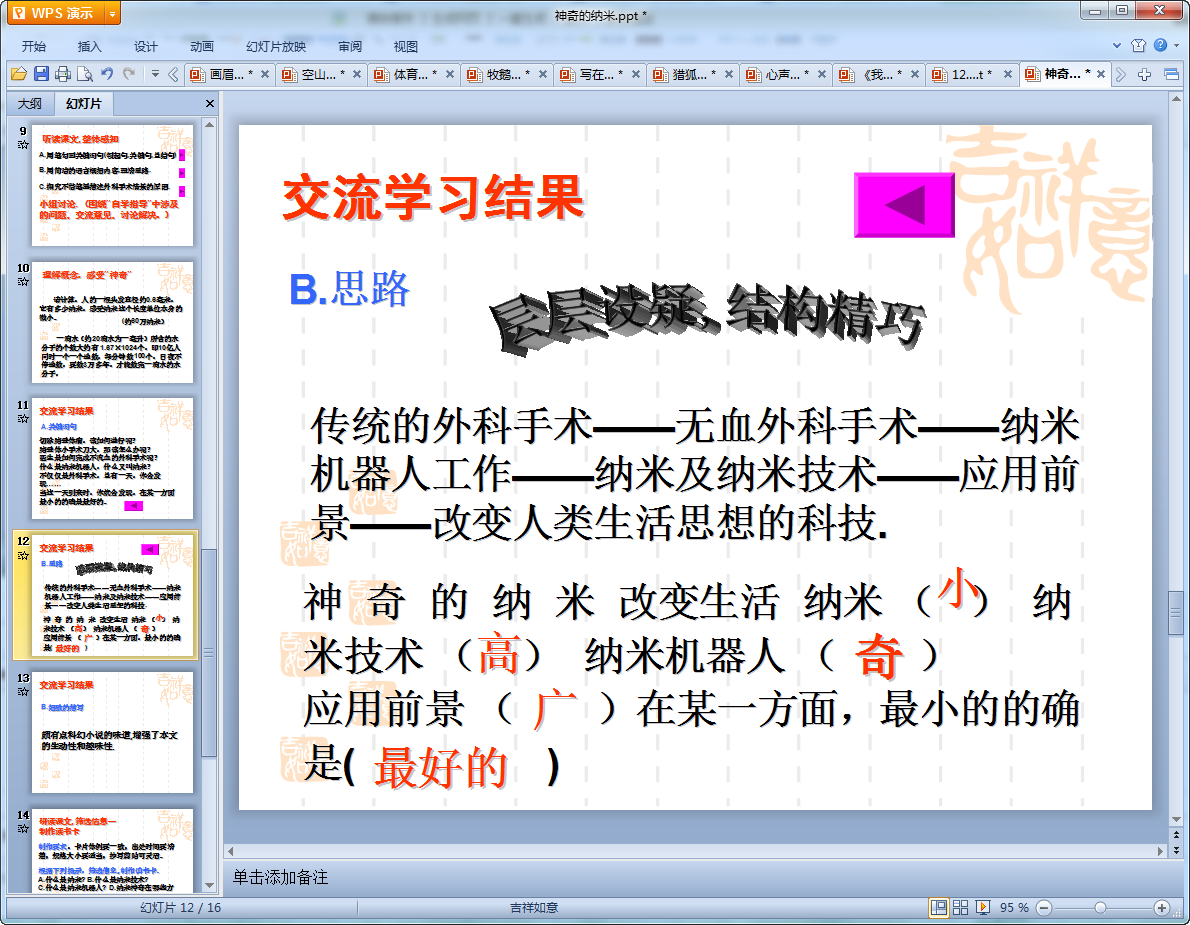Select slide 10 thumbnail

(x=112, y=322)
